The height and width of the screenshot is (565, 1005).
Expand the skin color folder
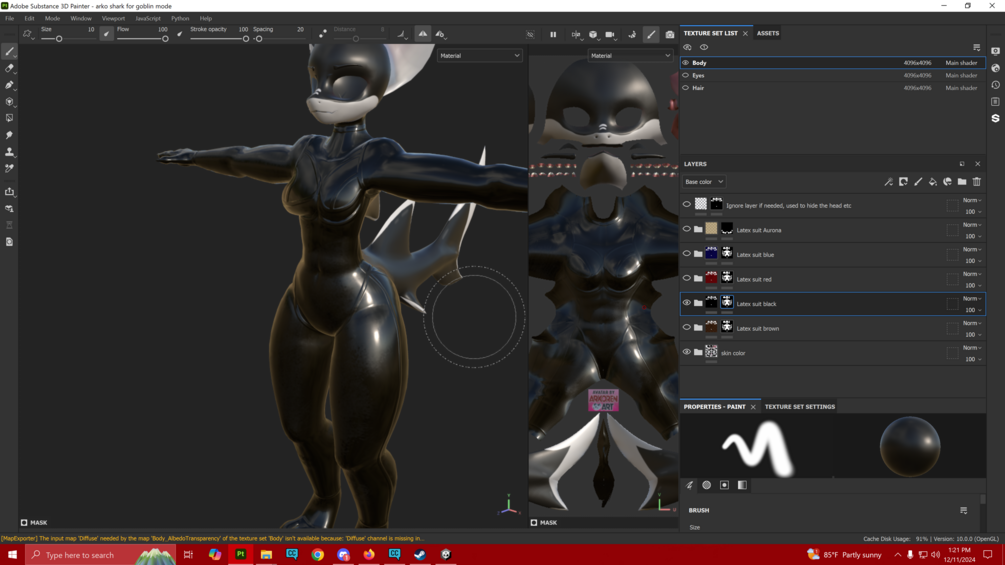pyautogui.click(x=698, y=352)
